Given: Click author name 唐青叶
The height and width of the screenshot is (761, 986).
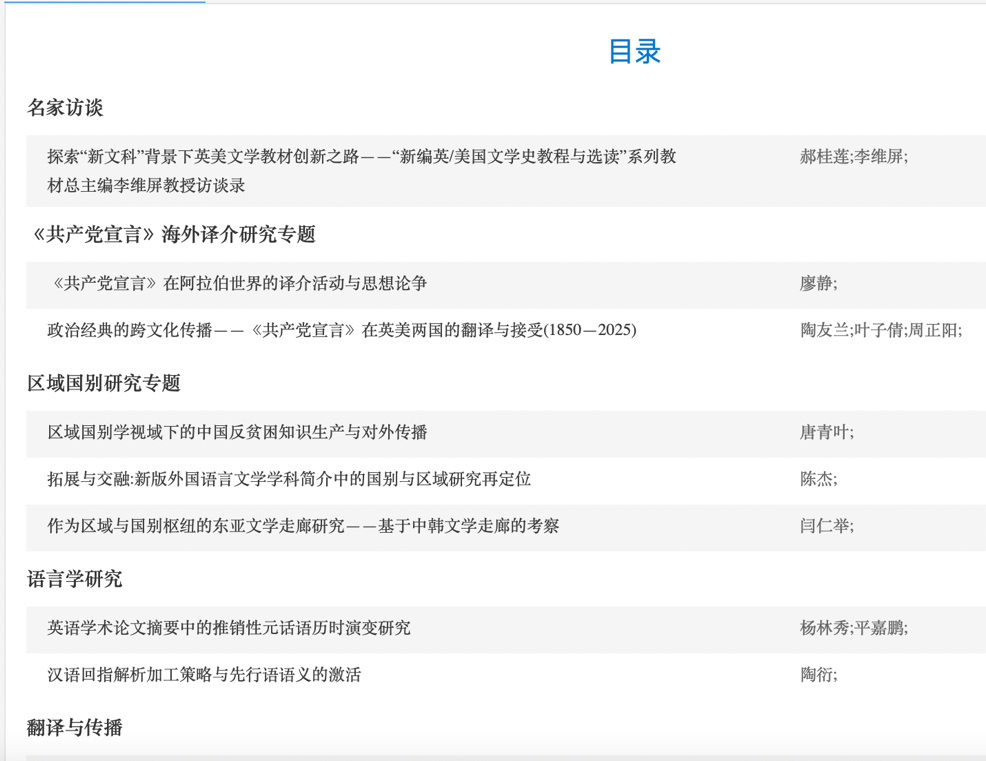Looking at the screenshot, I should (824, 433).
